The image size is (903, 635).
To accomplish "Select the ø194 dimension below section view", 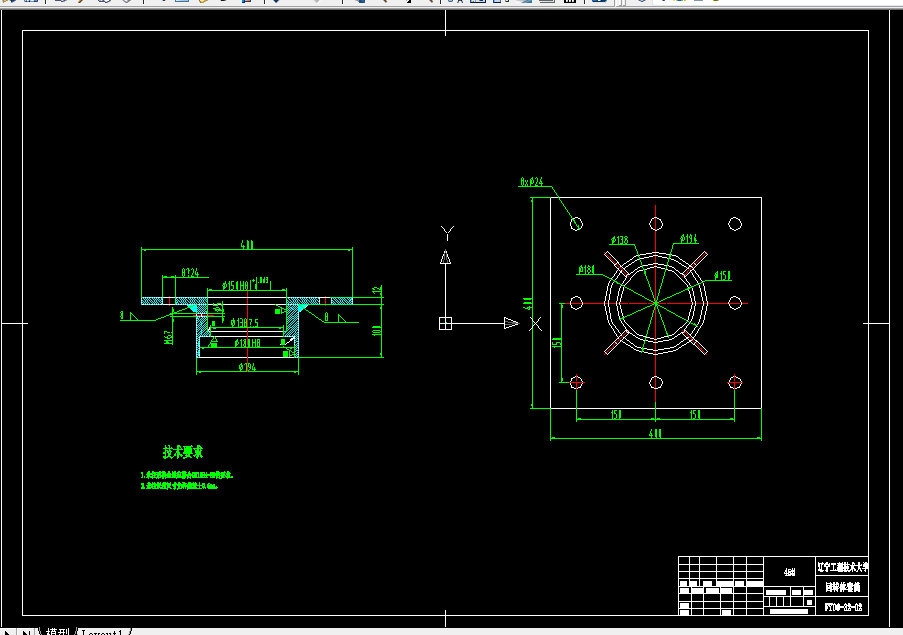I will [247, 367].
